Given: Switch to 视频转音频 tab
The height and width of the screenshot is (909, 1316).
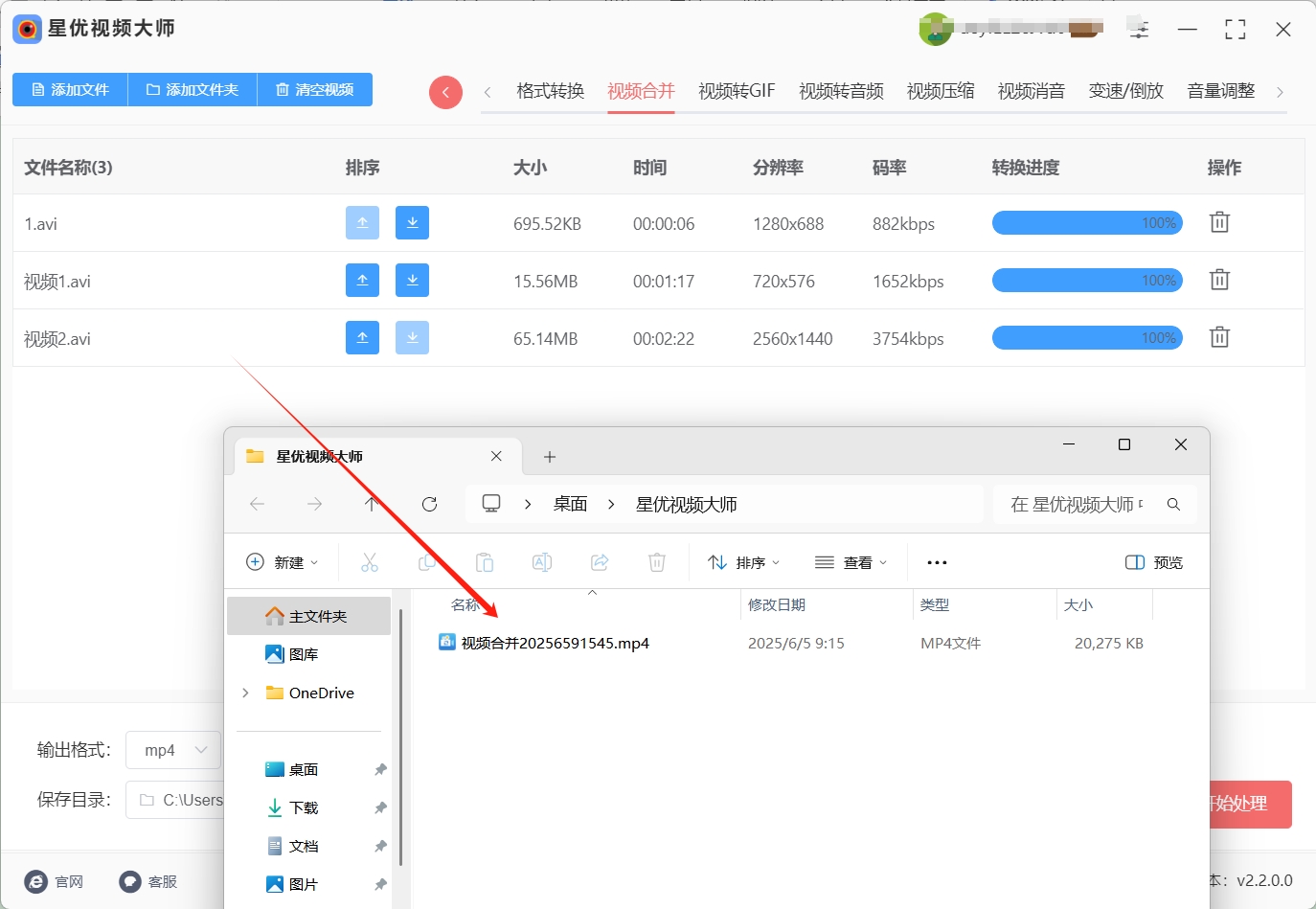Looking at the screenshot, I should click(x=841, y=91).
